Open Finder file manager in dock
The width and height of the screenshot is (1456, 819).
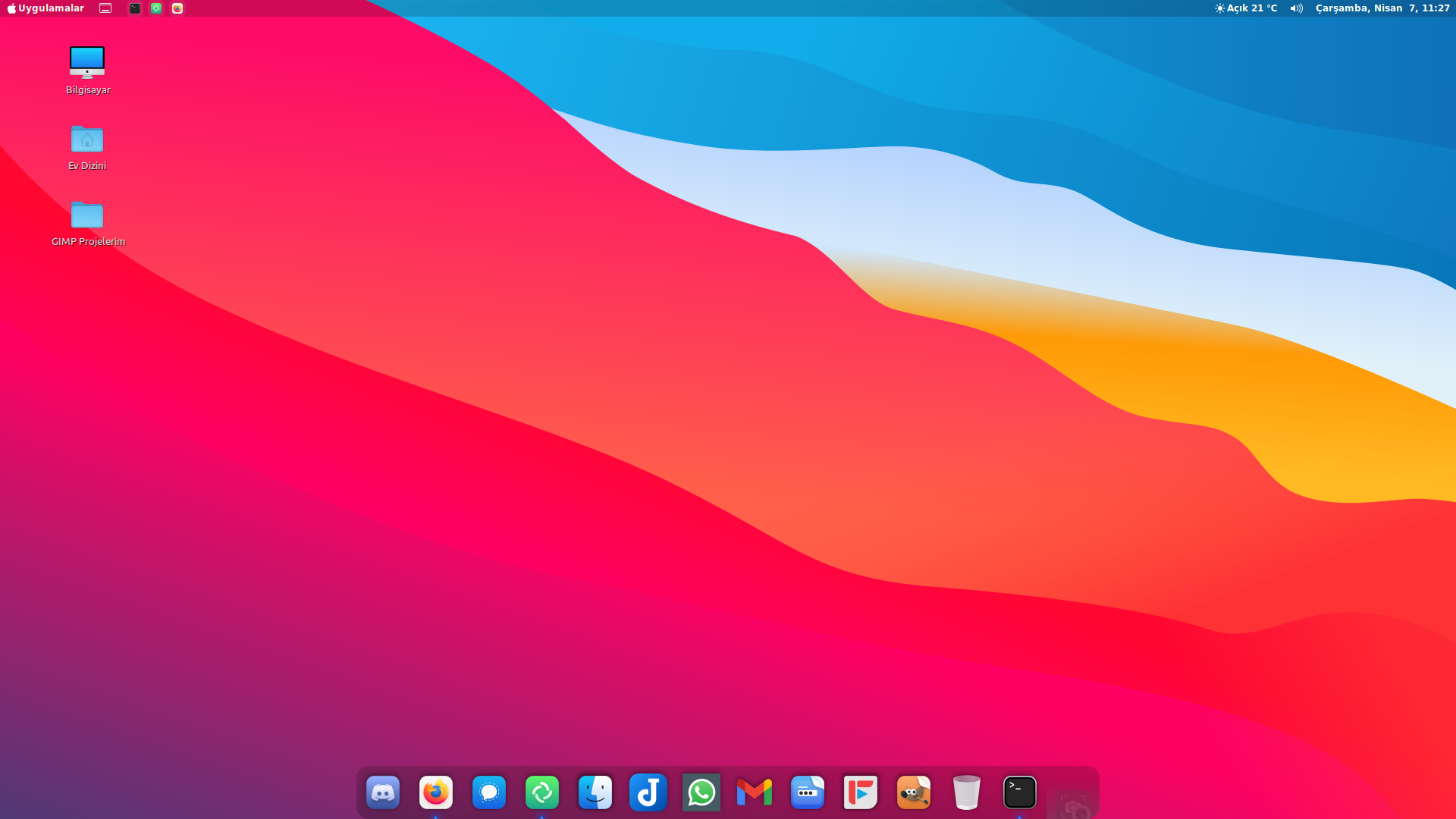pos(595,792)
